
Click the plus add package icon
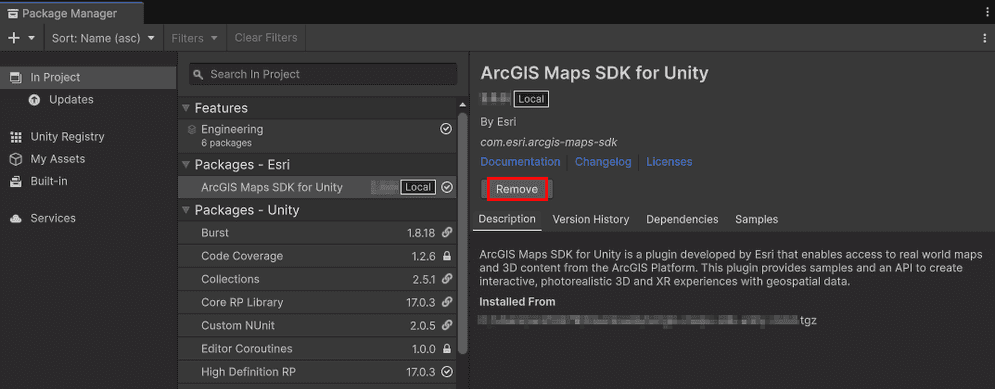coord(13,38)
